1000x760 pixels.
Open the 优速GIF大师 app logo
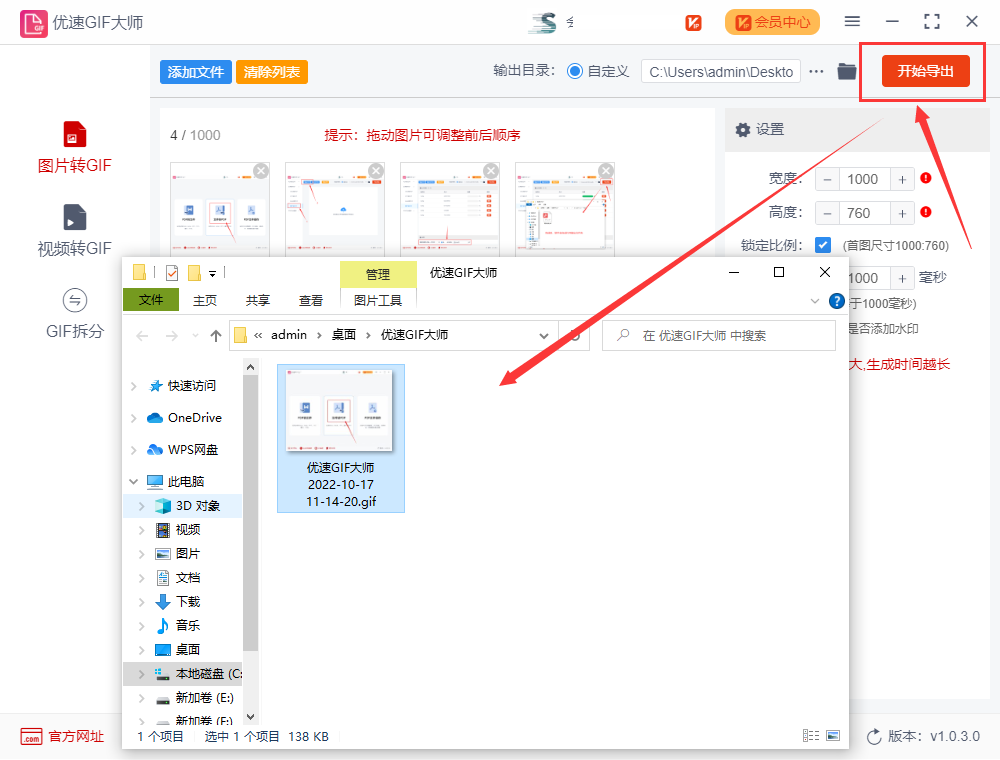coord(33,24)
